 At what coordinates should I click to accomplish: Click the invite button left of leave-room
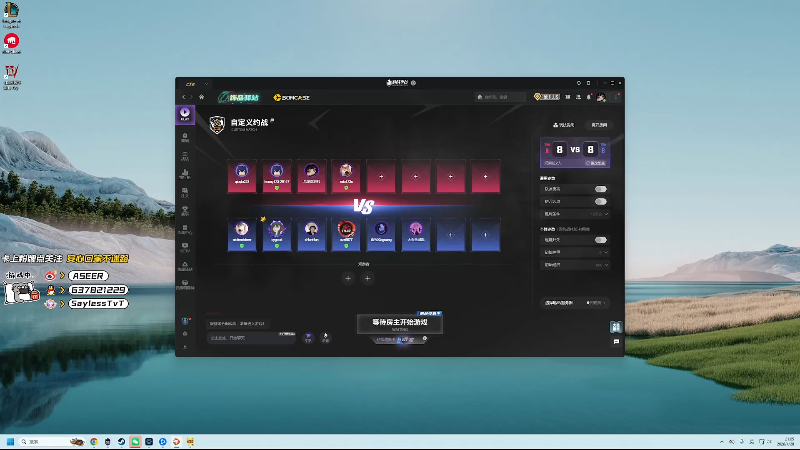tap(564, 125)
